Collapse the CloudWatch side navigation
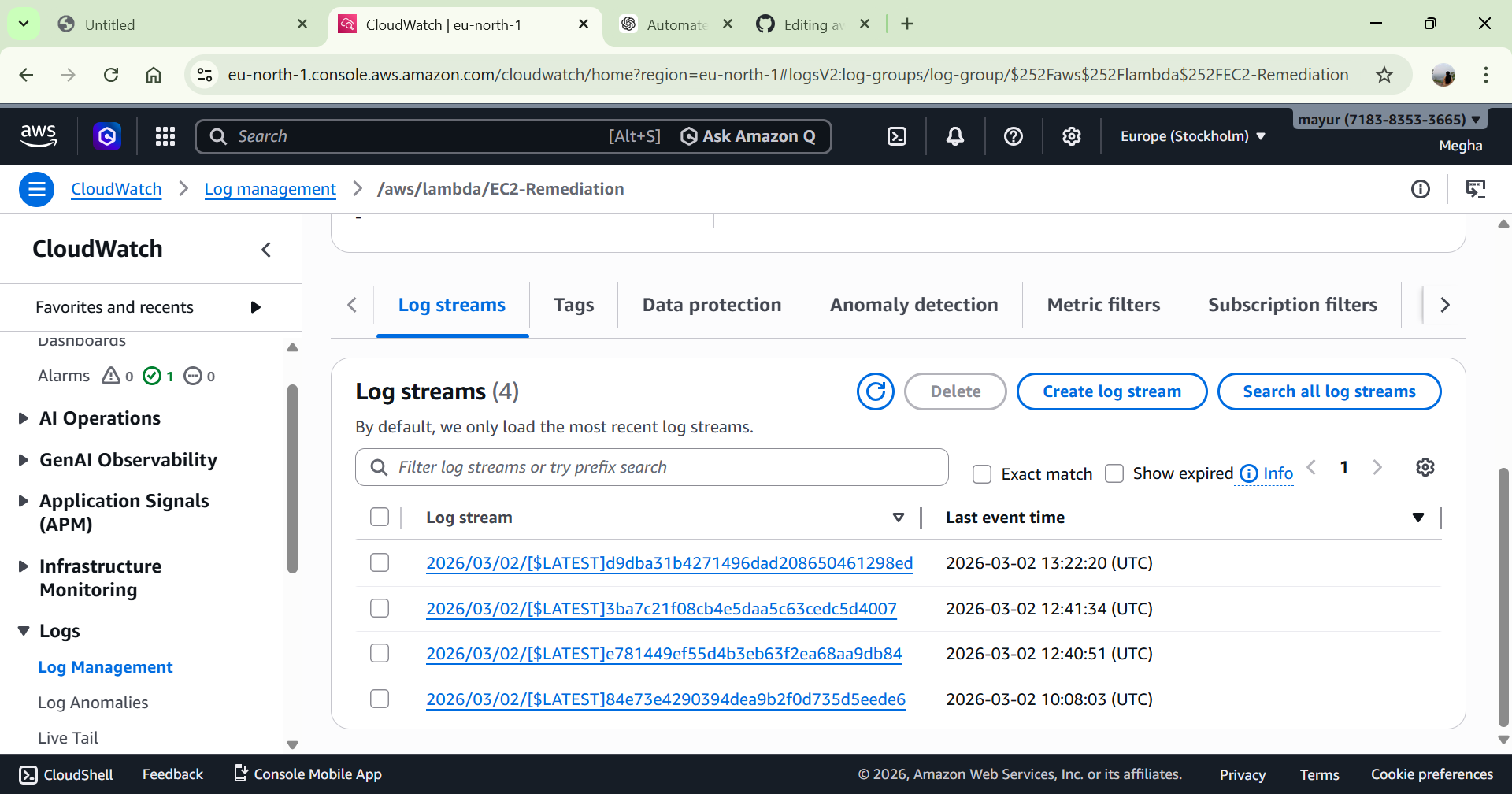 pos(266,250)
